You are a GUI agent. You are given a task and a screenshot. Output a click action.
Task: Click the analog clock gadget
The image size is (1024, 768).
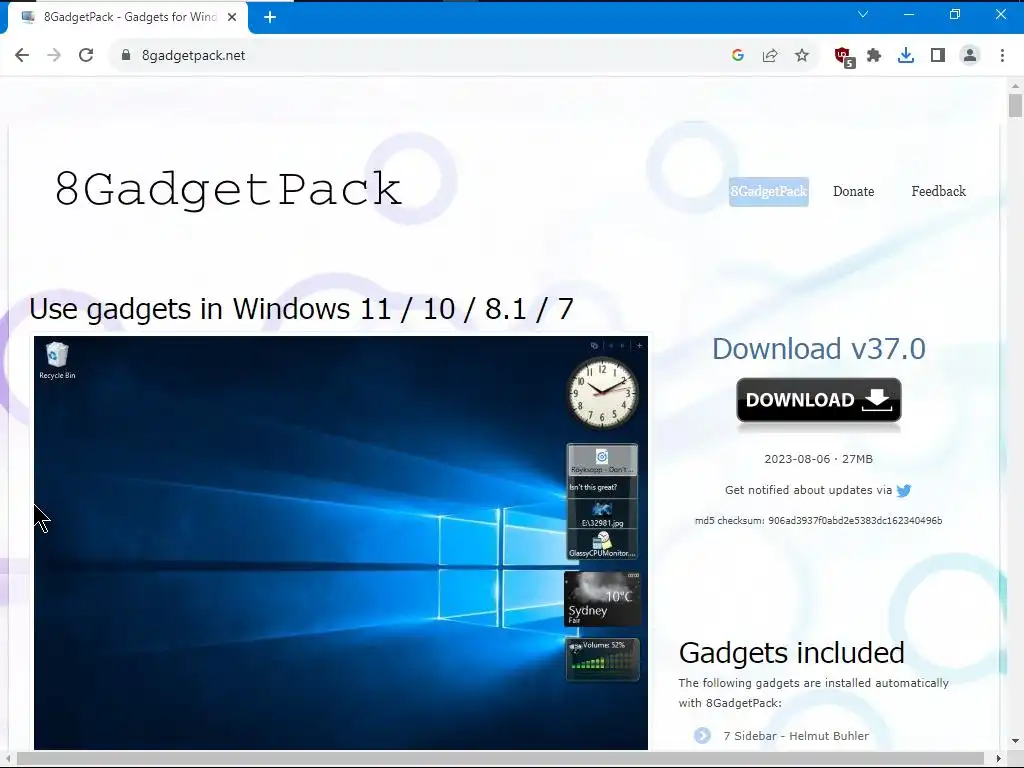(x=602, y=393)
